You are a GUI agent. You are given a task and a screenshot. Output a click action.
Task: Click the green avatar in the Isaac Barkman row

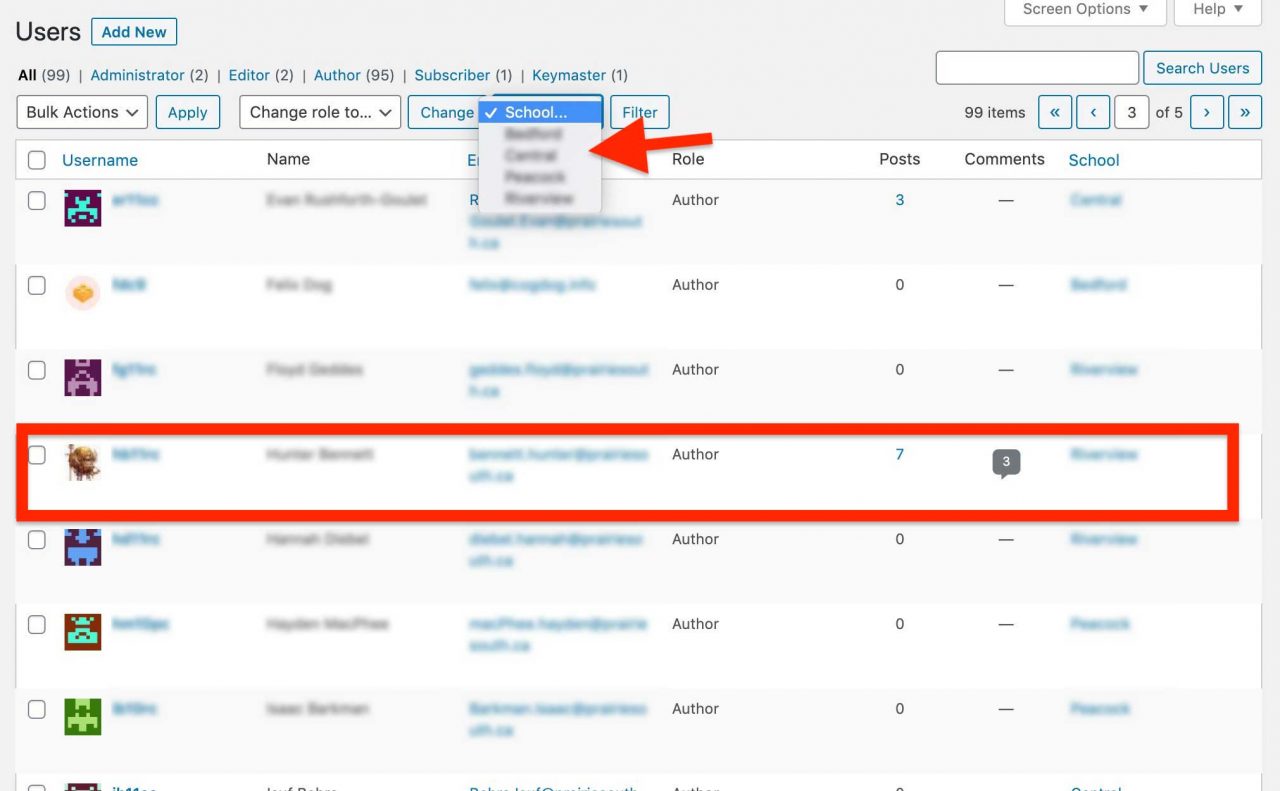click(x=83, y=717)
